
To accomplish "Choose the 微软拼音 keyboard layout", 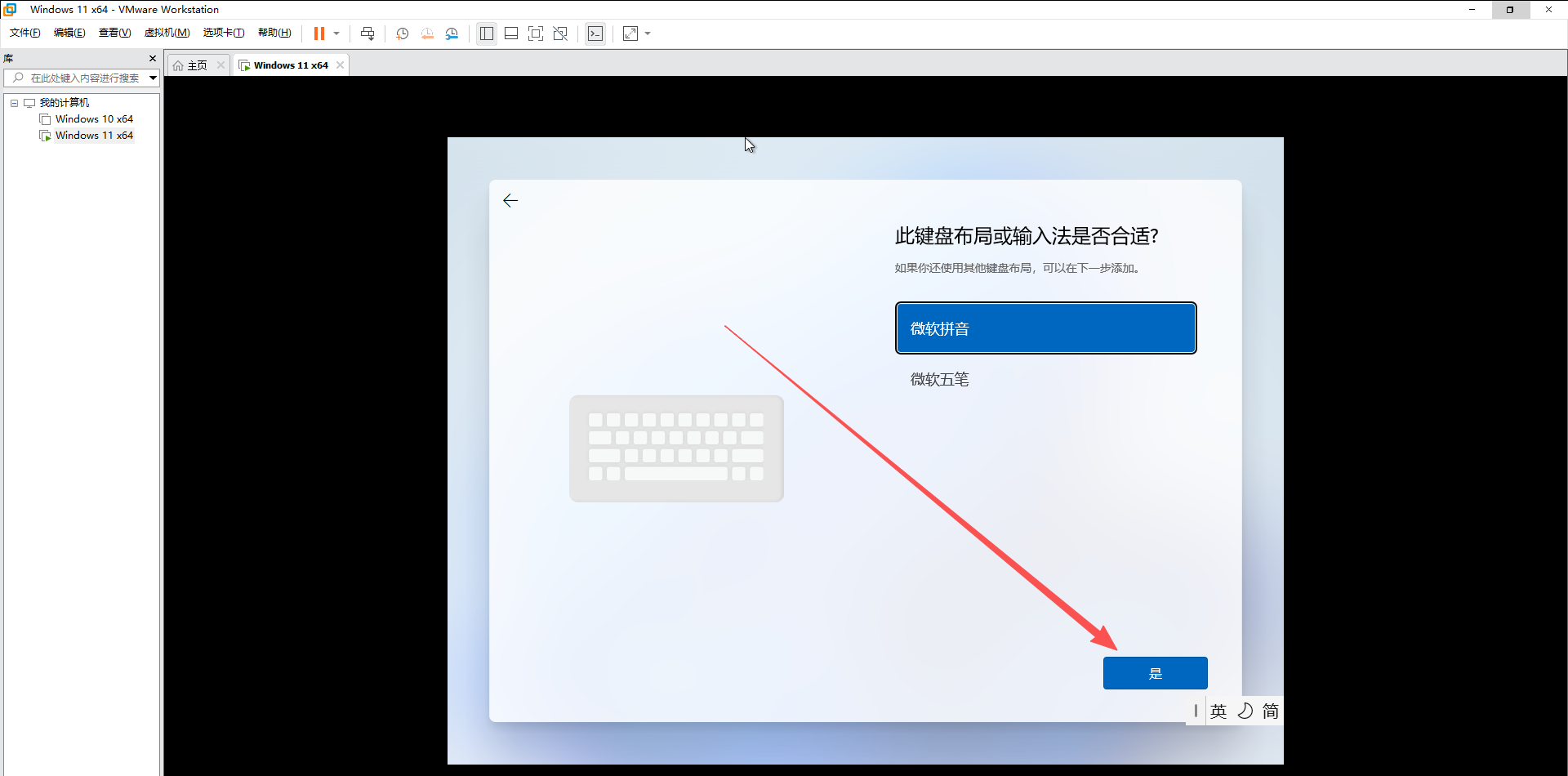I will (x=1045, y=328).
